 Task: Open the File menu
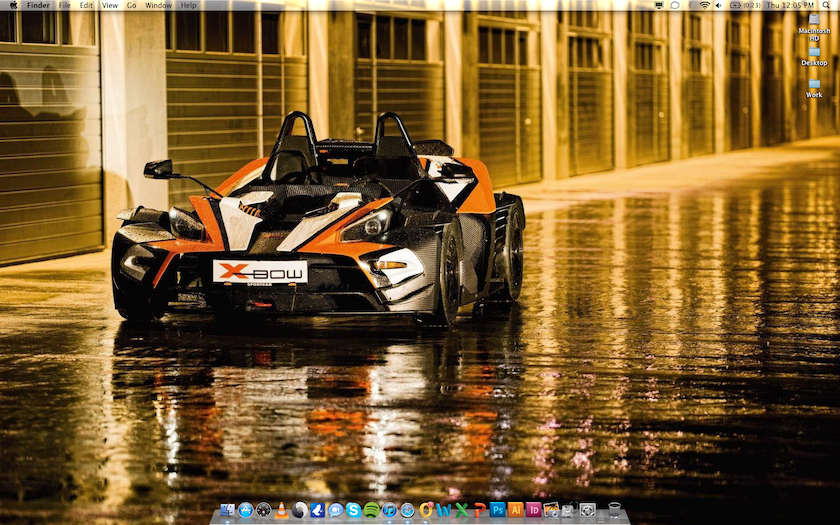pyautogui.click(x=65, y=5)
